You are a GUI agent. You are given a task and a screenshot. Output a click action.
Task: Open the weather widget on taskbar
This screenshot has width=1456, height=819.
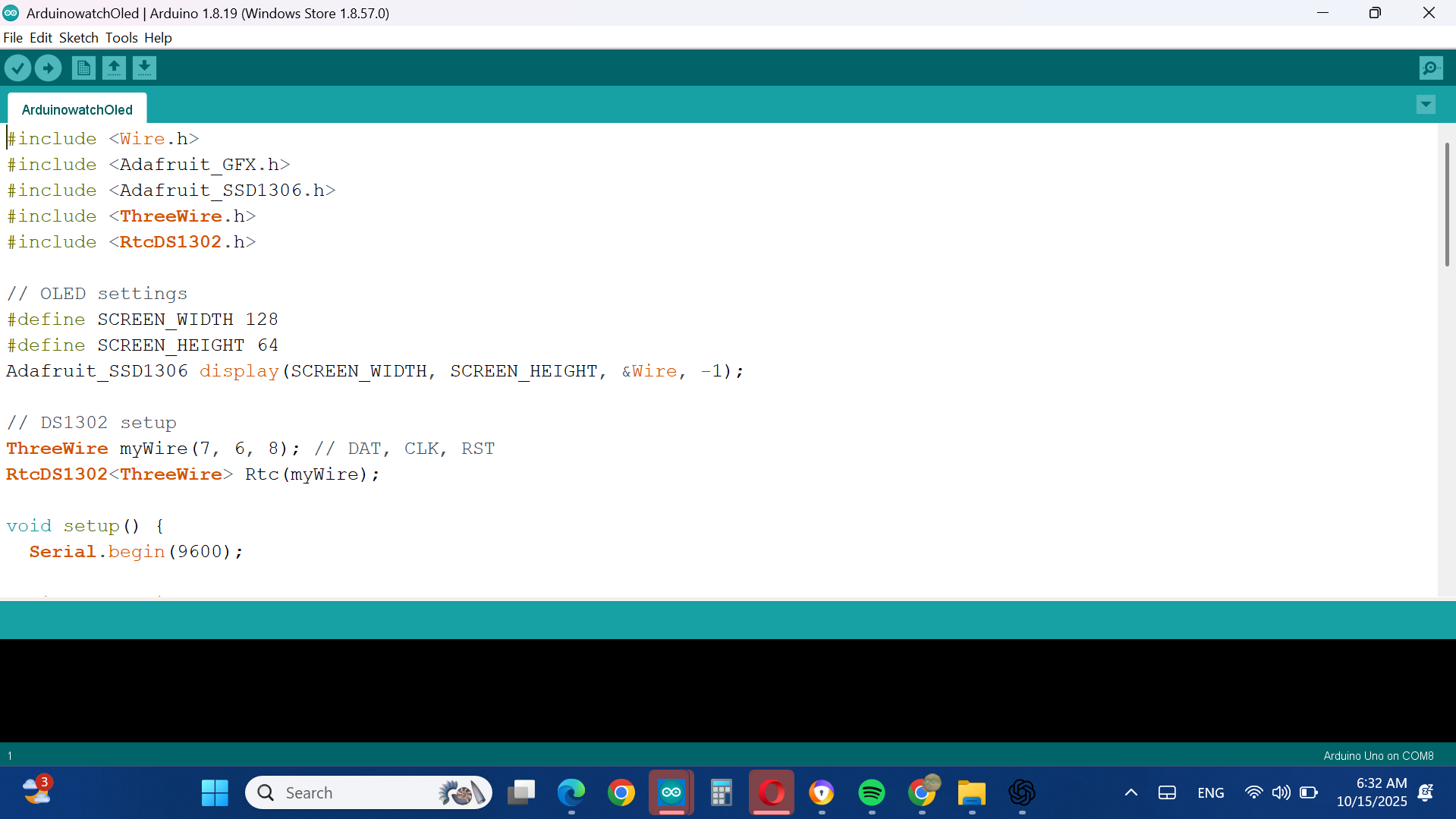[x=36, y=791]
